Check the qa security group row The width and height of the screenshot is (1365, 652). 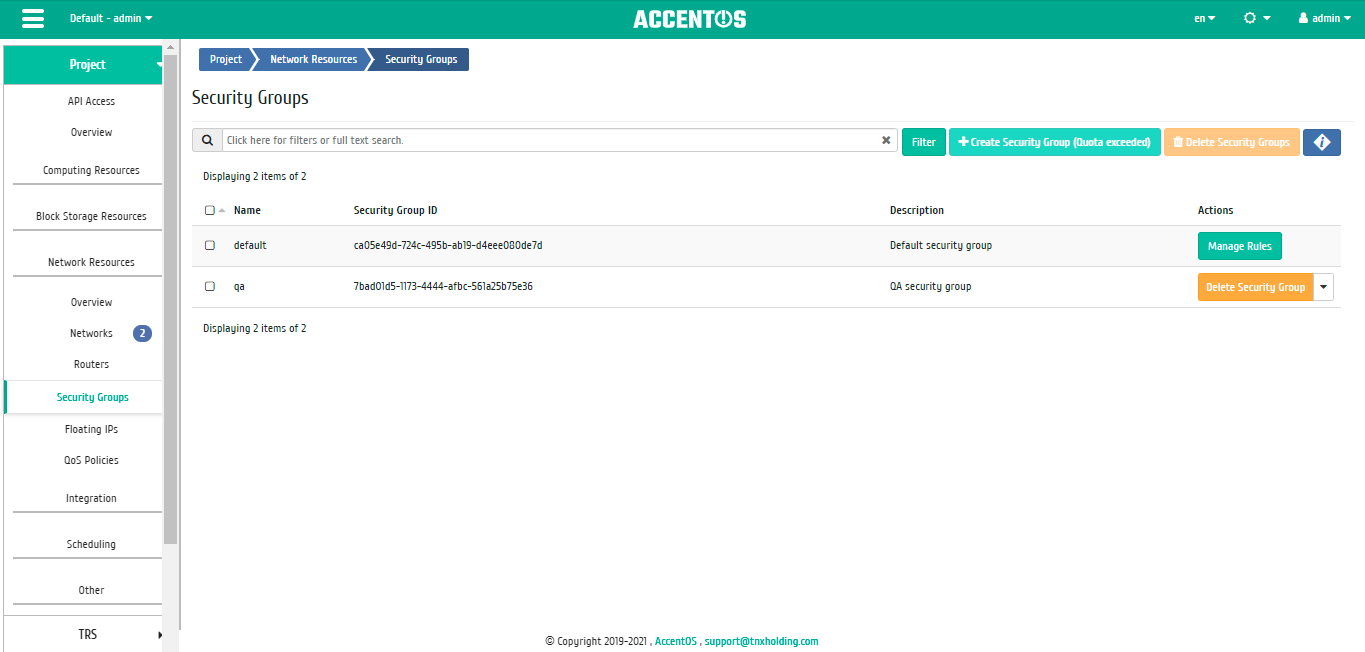pyautogui.click(x=210, y=286)
